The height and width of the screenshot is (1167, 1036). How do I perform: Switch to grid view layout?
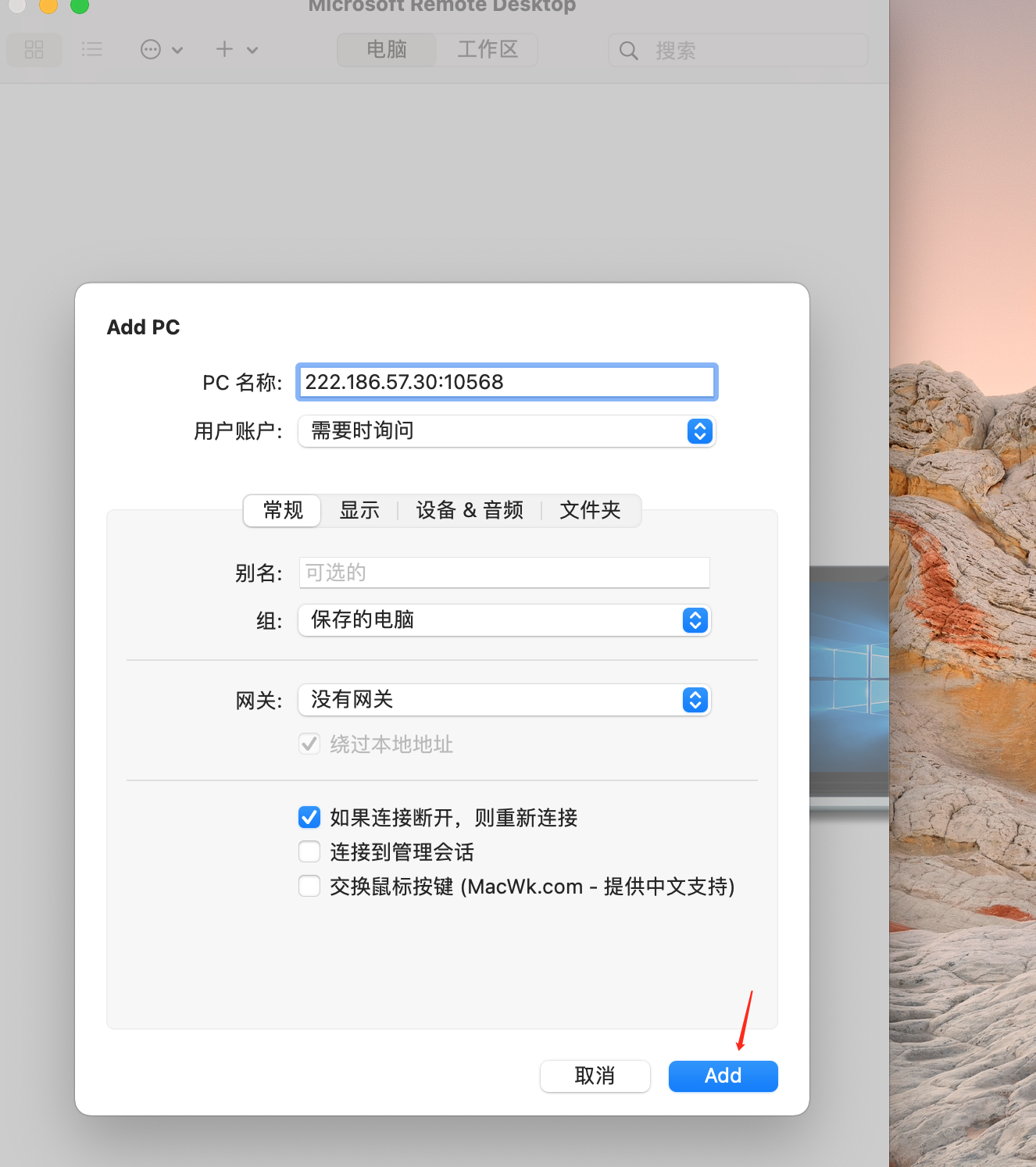click(x=34, y=49)
